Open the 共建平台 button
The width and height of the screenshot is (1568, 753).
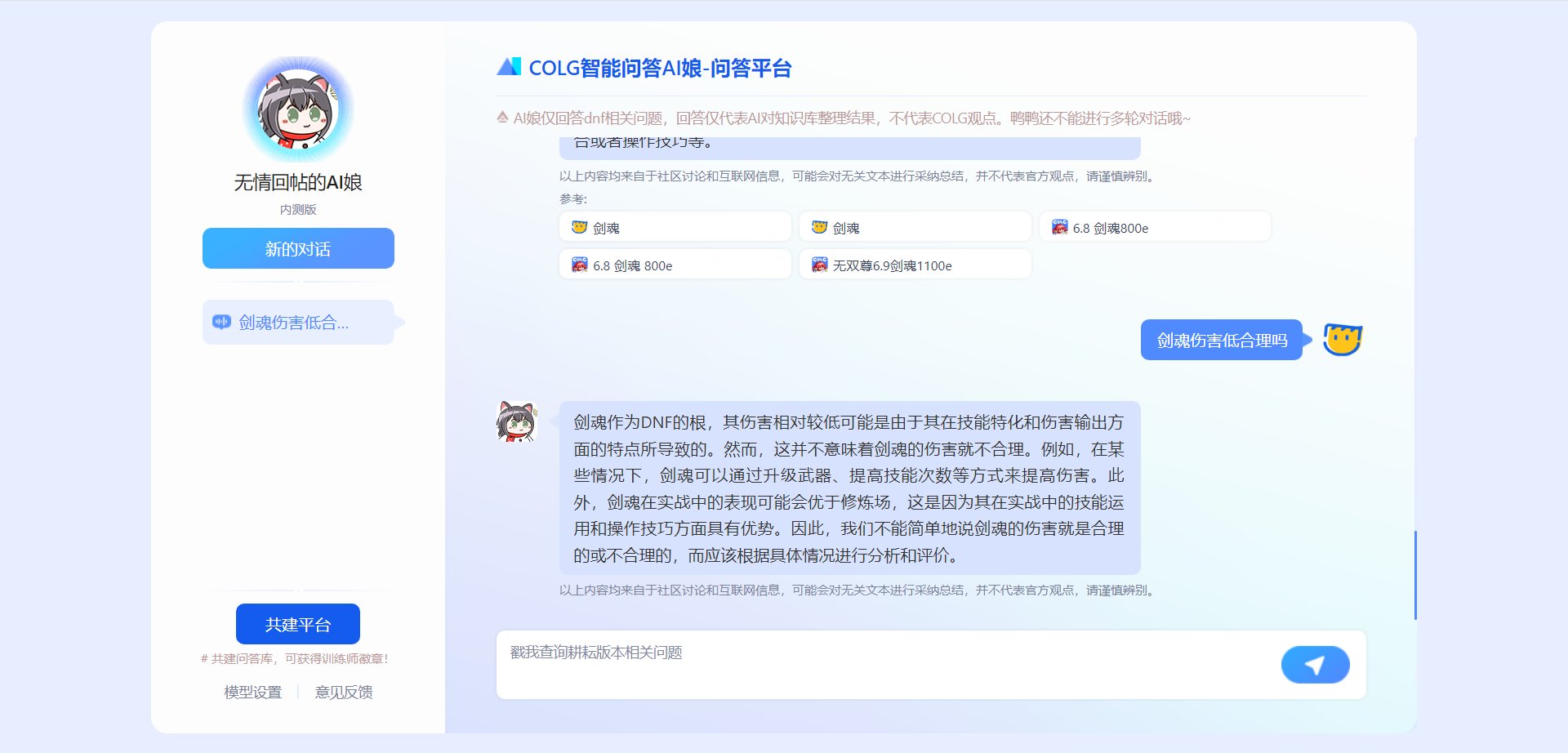[x=298, y=624]
